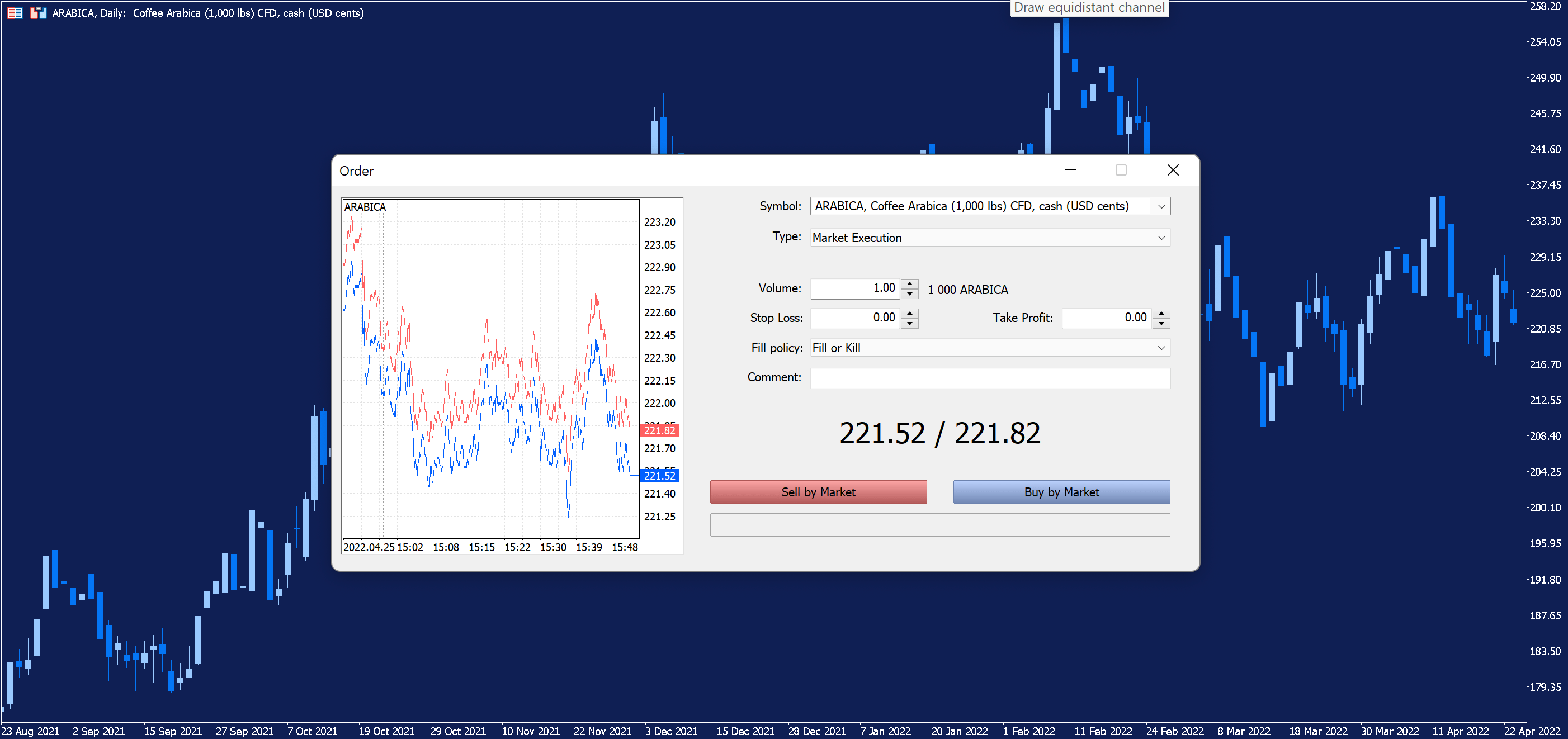Screen dimensions: 1568x739
Task: Click the Symbol dropdown arrow
Action: (1161, 206)
